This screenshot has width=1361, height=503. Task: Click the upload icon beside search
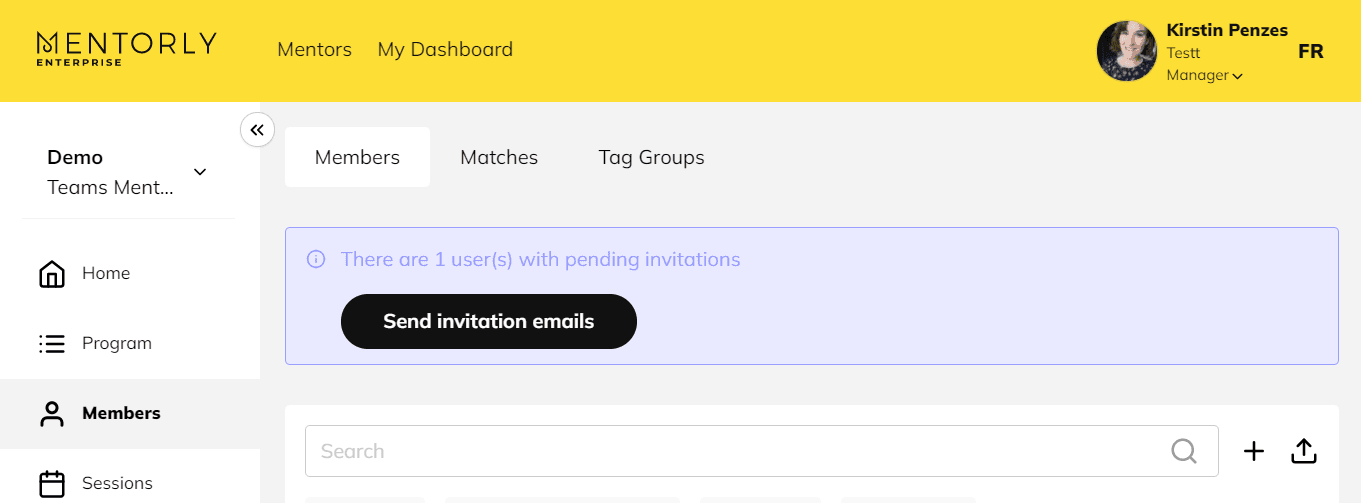tap(1304, 452)
